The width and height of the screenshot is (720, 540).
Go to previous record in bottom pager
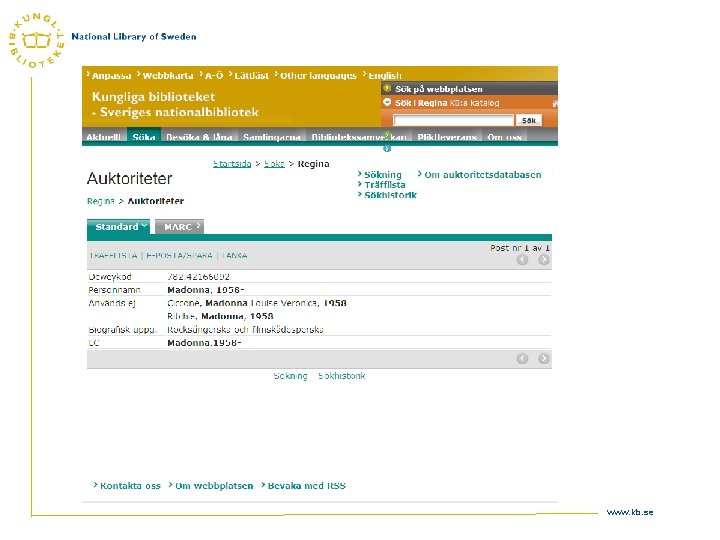(522, 359)
